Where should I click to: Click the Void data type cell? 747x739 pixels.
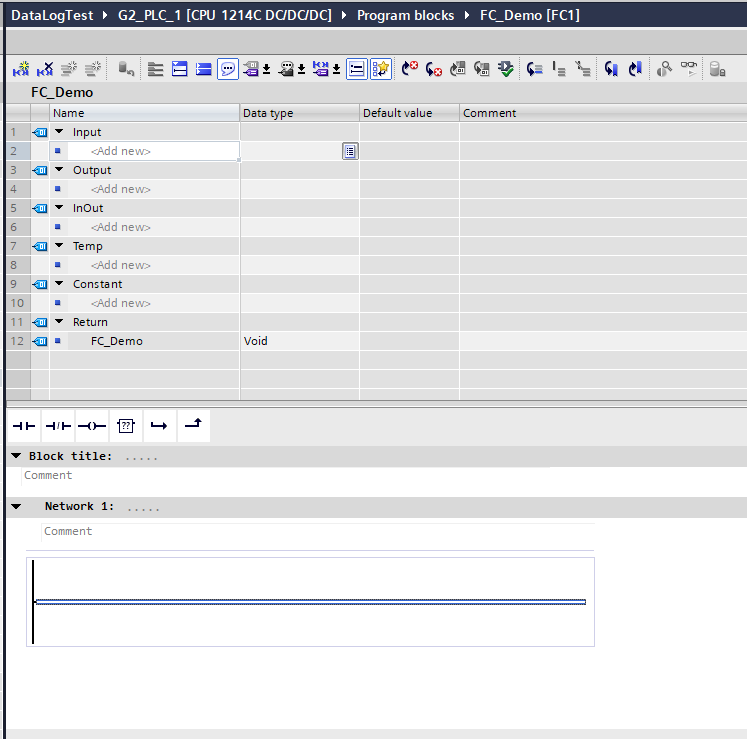[300, 341]
